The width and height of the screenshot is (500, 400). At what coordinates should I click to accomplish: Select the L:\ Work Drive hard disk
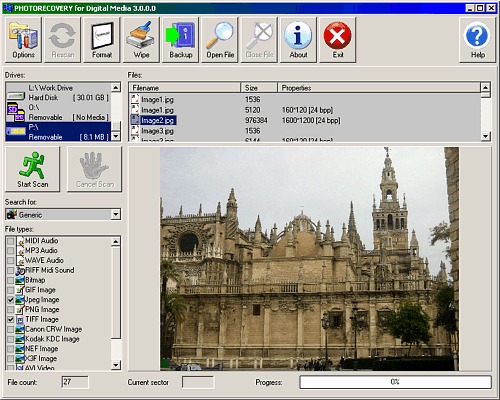58,93
